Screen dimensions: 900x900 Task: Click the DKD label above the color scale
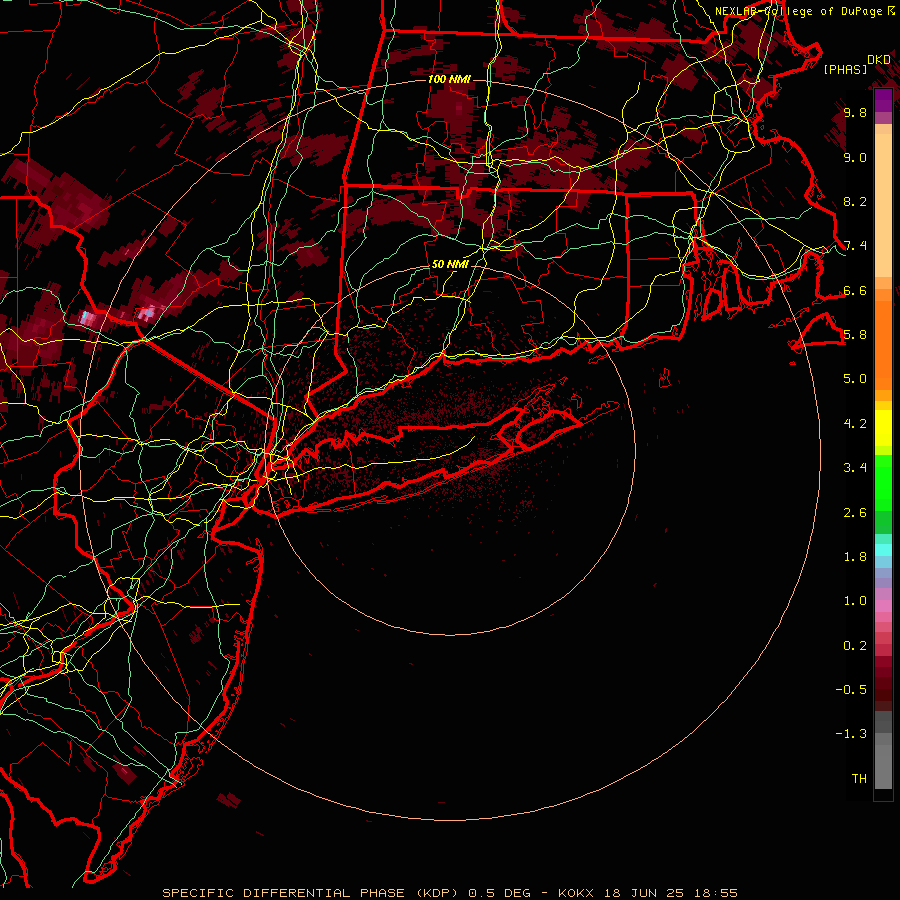click(x=879, y=60)
